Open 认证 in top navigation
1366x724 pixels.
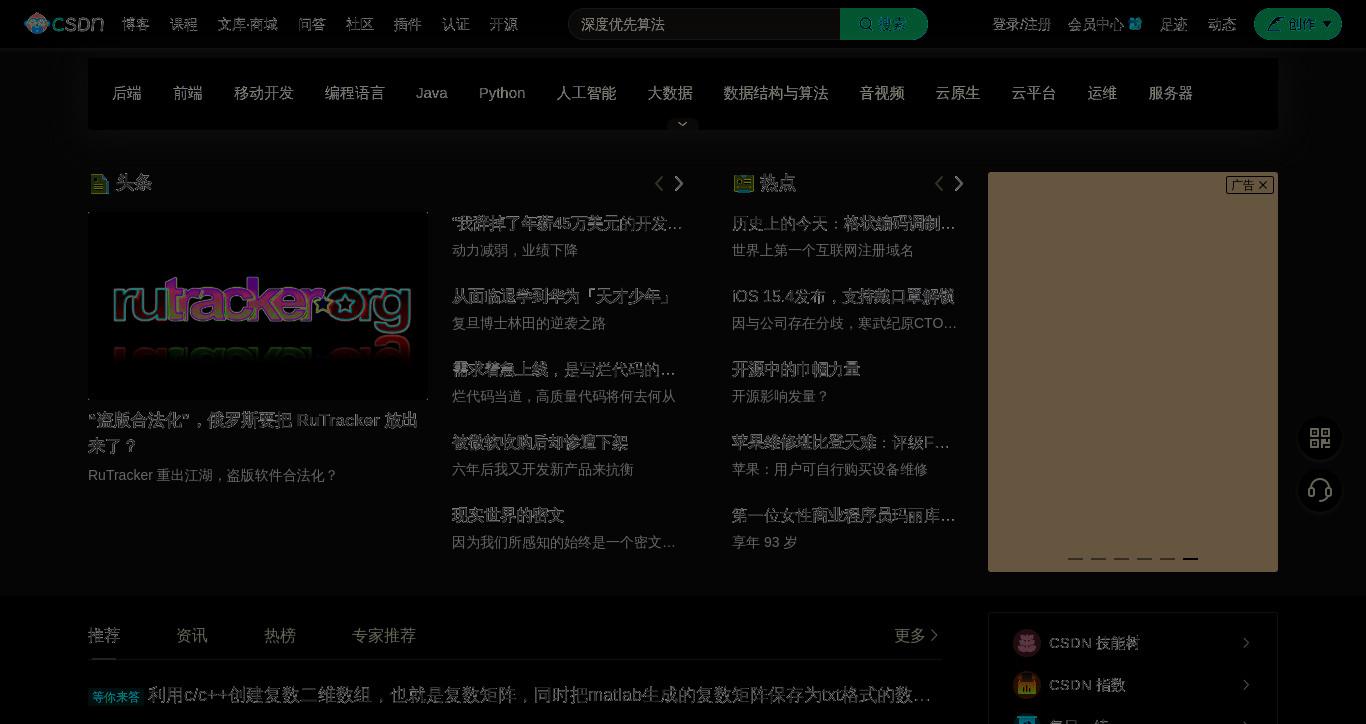pyautogui.click(x=456, y=24)
